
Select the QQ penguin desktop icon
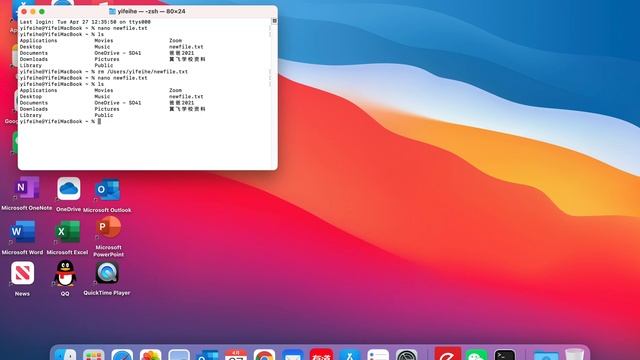65,273
